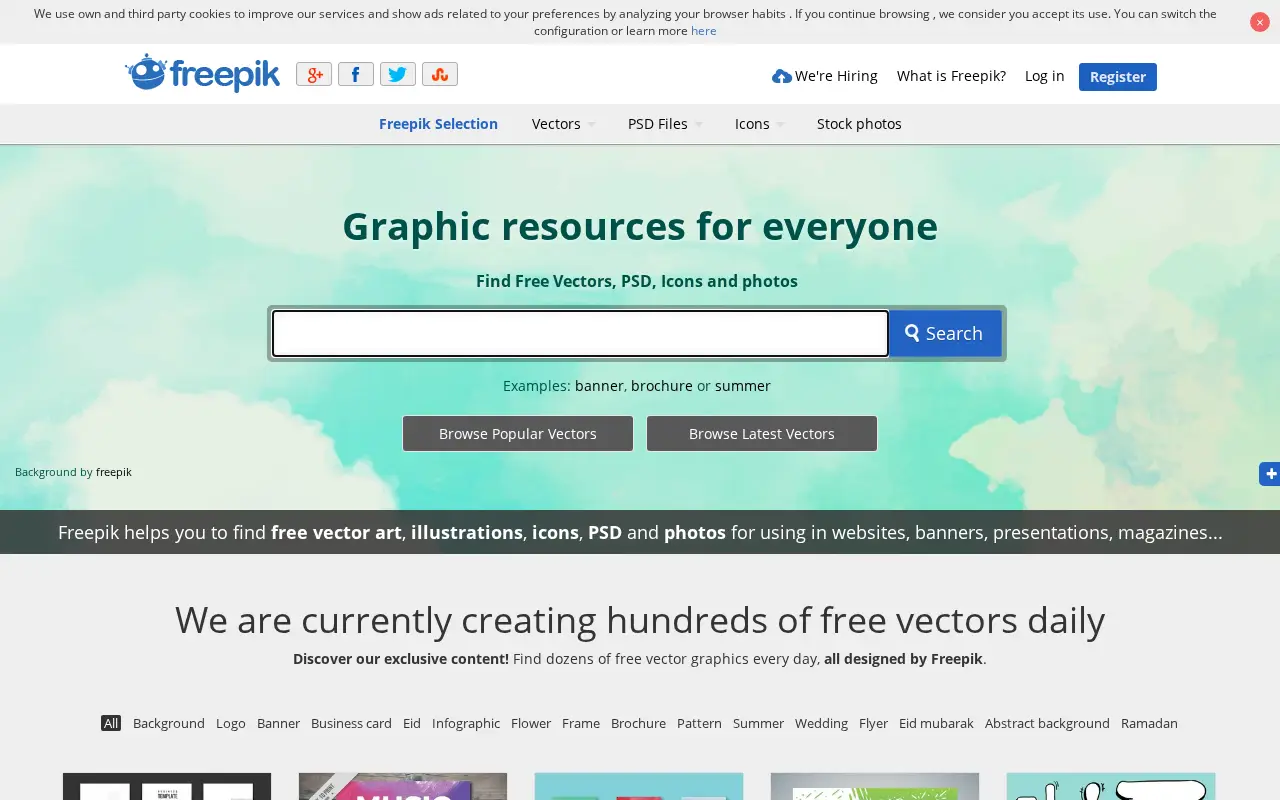This screenshot has height=800, width=1280.
Task: Click Log in
Action: [1044, 76]
